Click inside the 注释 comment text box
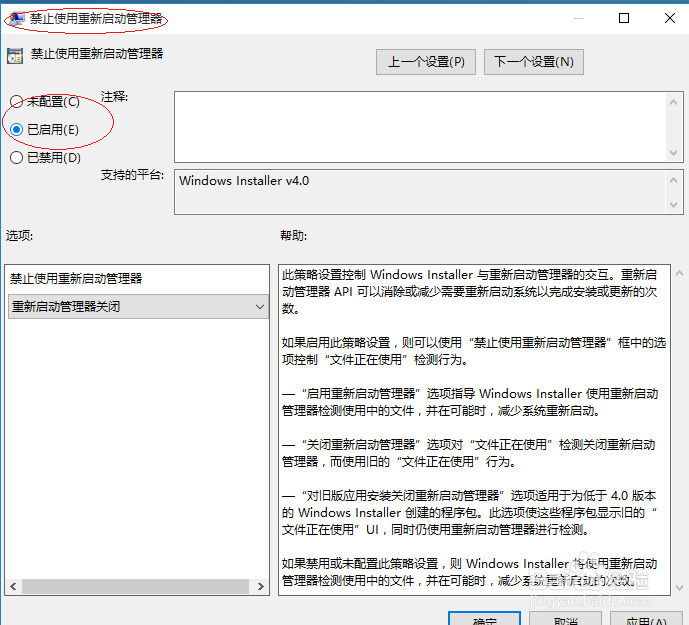689x625 pixels. [x=421, y=127]
